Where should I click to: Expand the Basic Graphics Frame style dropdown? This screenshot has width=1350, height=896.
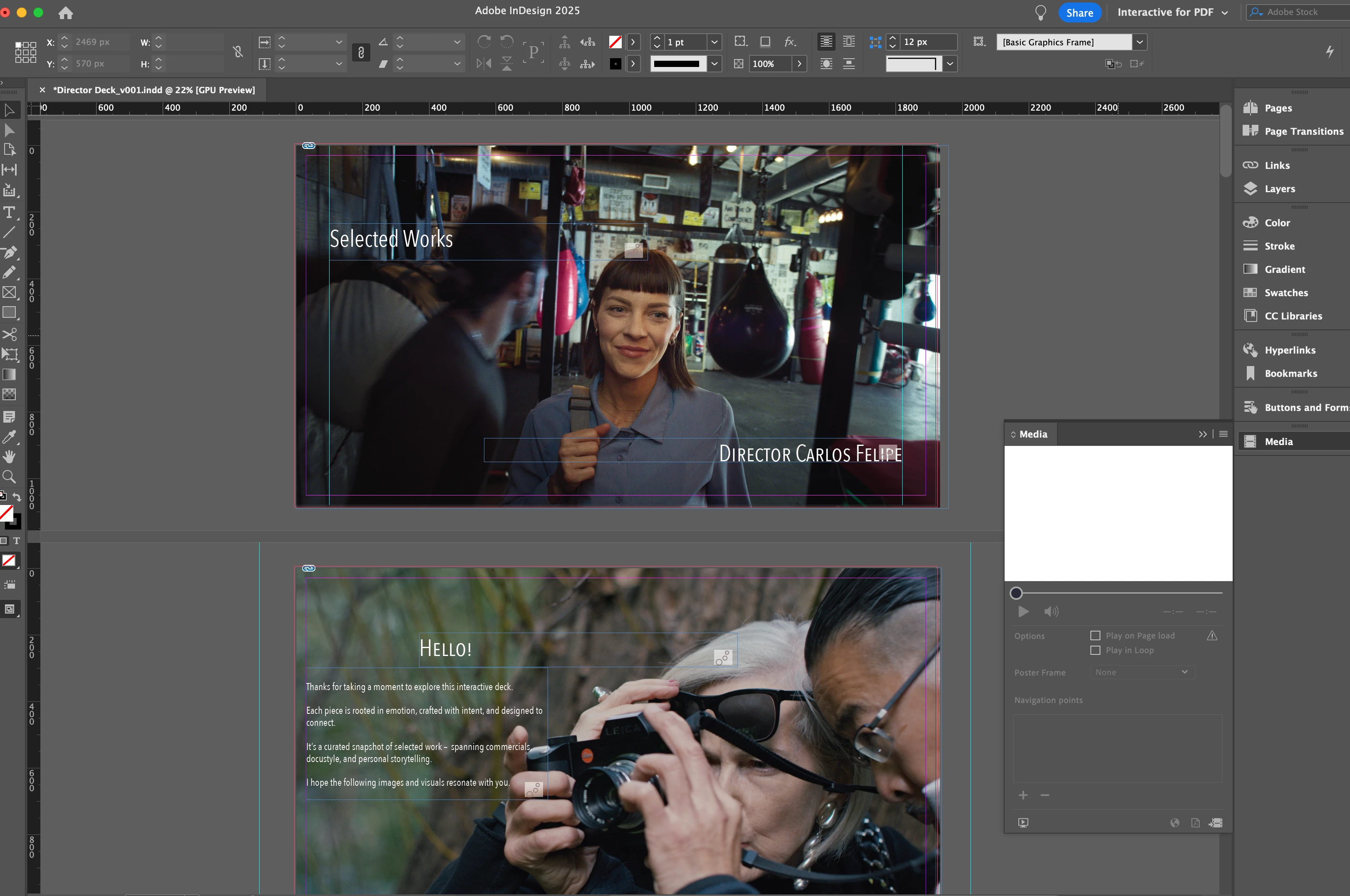1140,42
